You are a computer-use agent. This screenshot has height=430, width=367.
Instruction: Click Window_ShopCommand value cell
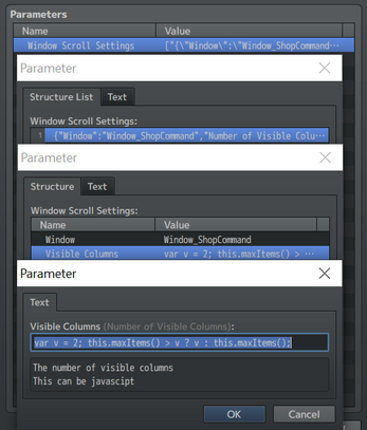(x=207, y=239)
